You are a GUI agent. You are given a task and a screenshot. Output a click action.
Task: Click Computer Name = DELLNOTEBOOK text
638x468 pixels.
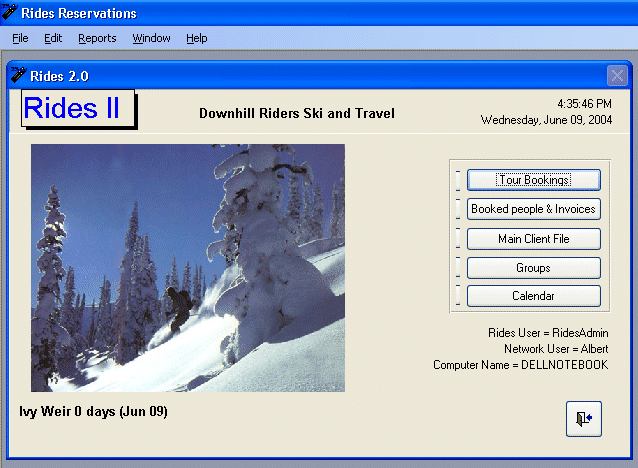[521, 365]
